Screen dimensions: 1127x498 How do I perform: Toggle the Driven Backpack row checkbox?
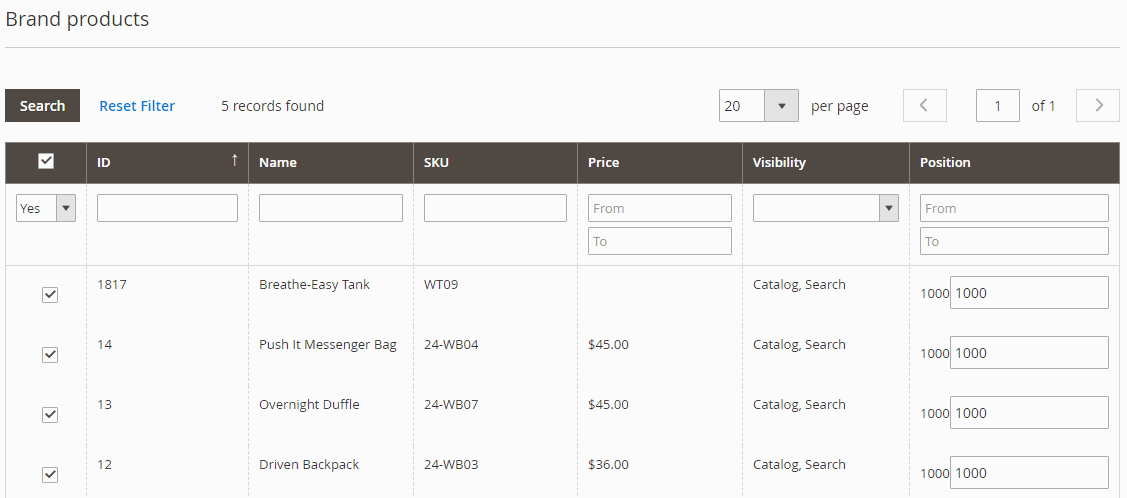tap(50, 474)
